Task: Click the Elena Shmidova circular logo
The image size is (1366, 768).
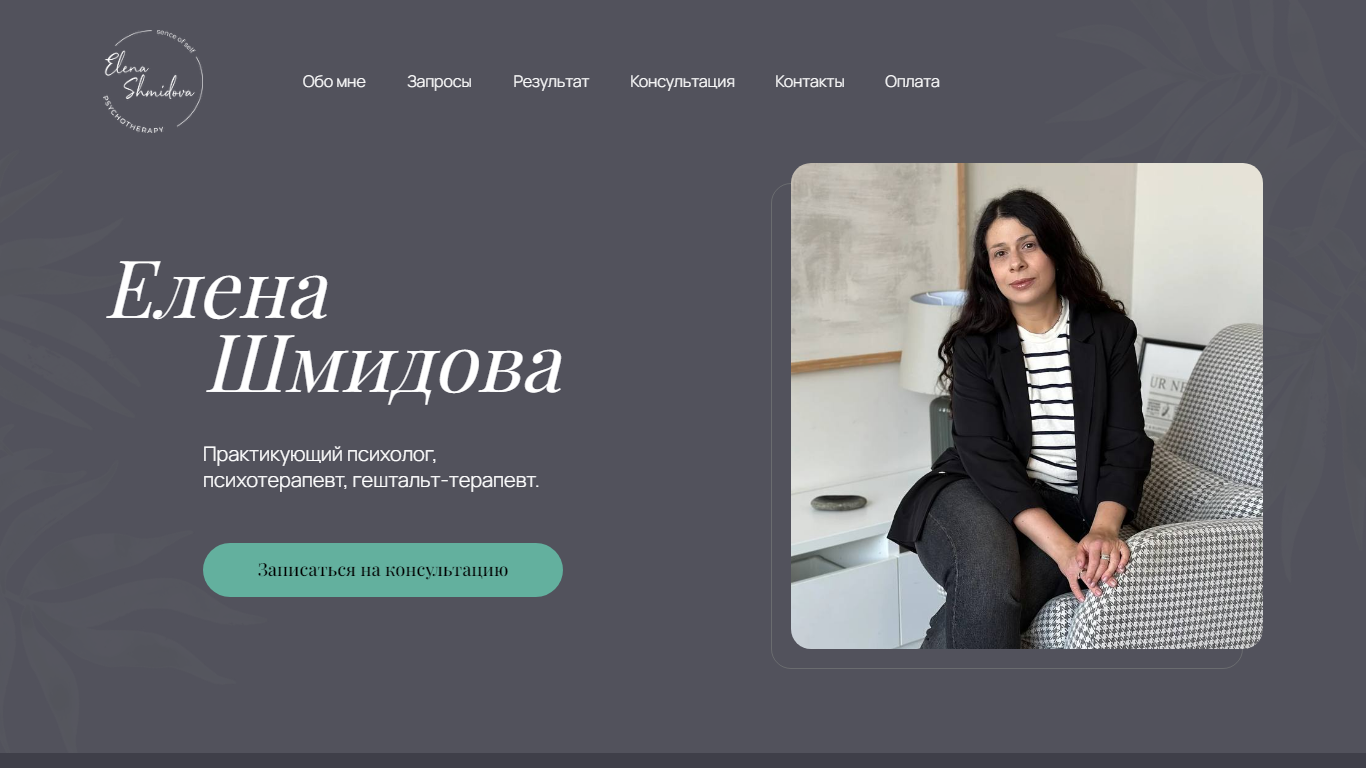Action: point(153,82)
